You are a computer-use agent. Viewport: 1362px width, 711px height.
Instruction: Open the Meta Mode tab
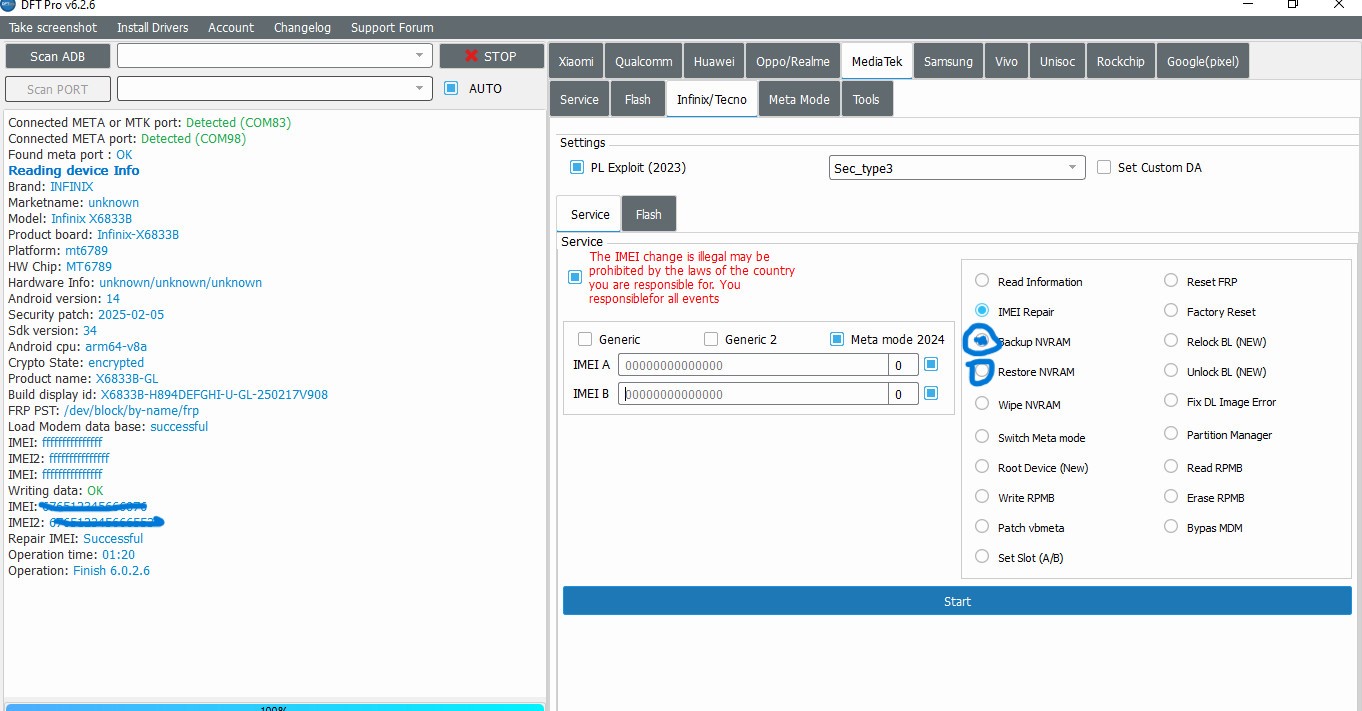pos(799,99)
